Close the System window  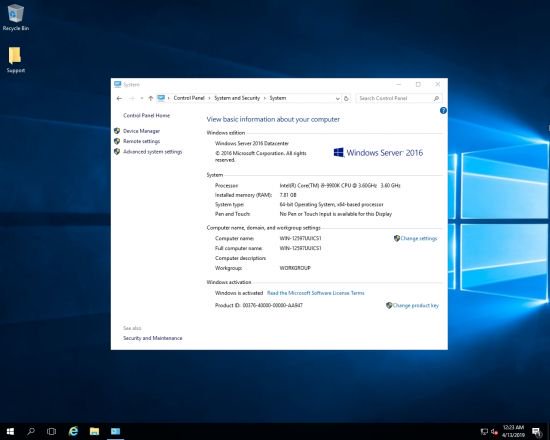pyautogui.click(x=437, y=84)
